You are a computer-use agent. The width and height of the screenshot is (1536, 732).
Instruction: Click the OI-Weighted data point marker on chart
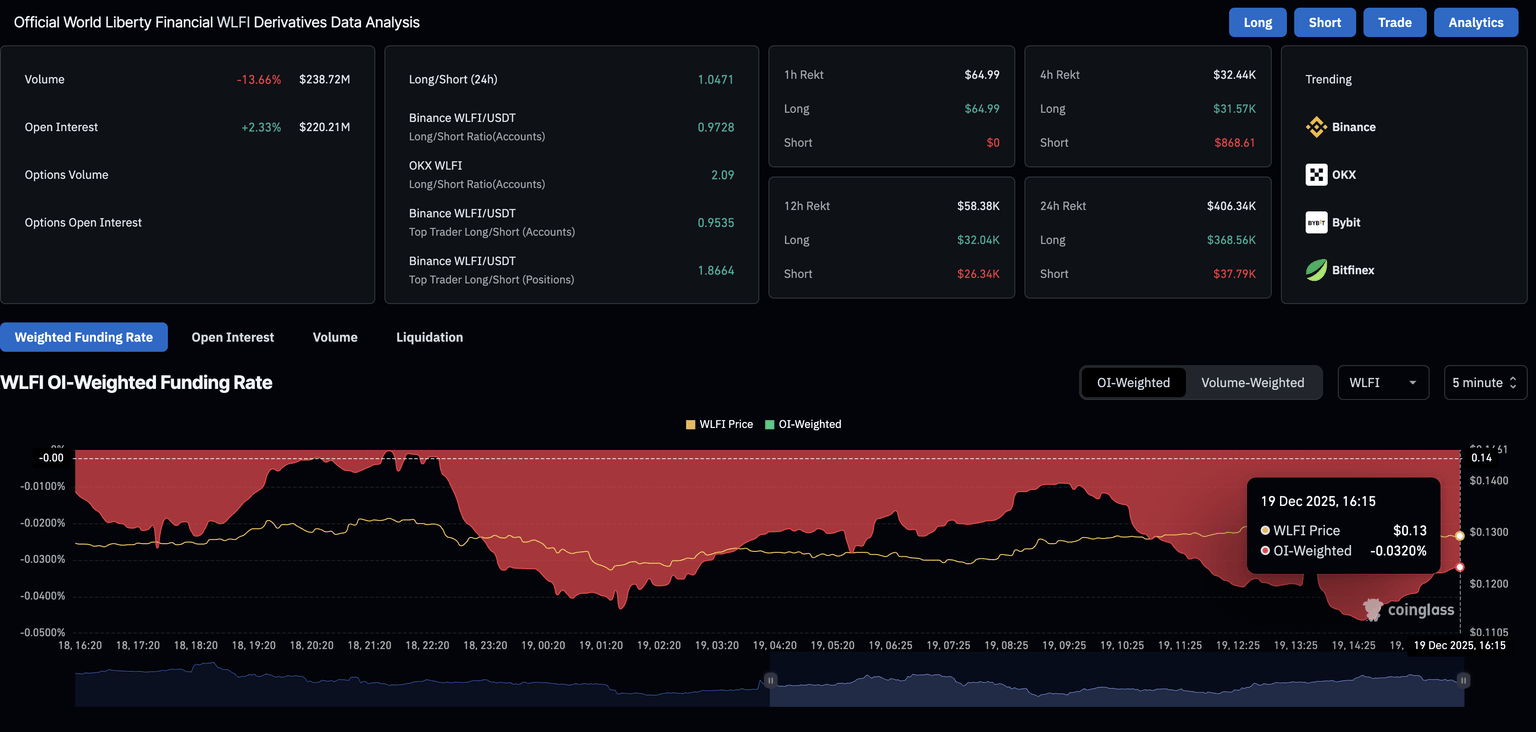1460,567
